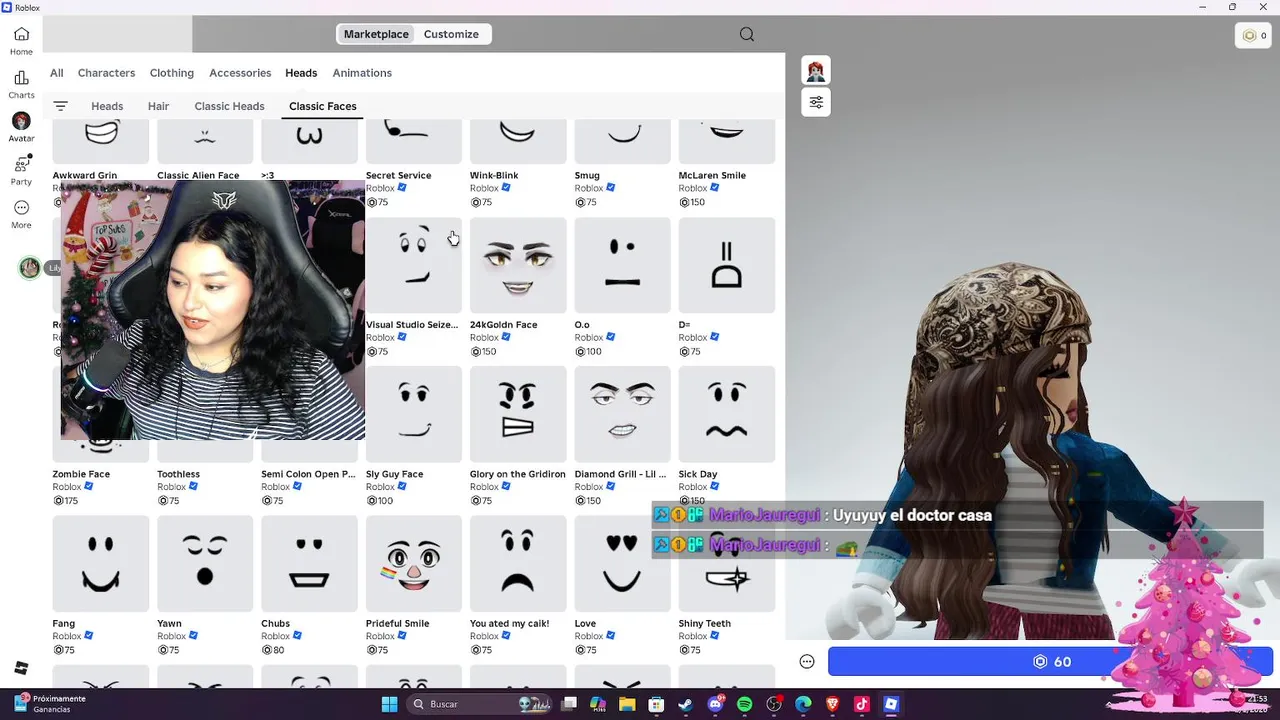Click the McLaren Smile item title

[712, 175]
